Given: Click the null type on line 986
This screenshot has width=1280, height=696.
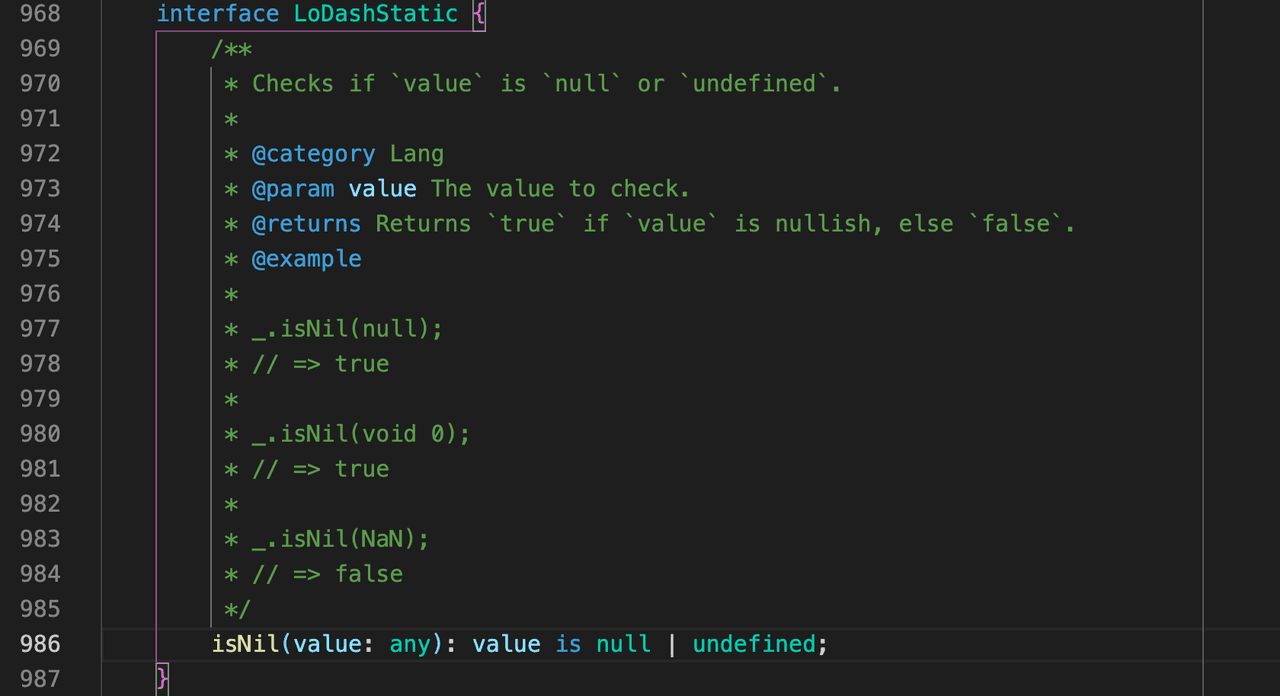Looking at the screenshot, I should point(623,644).
